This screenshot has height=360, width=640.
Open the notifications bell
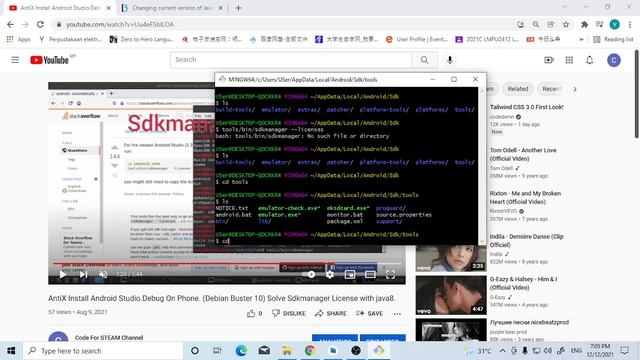tap(589, 60)
